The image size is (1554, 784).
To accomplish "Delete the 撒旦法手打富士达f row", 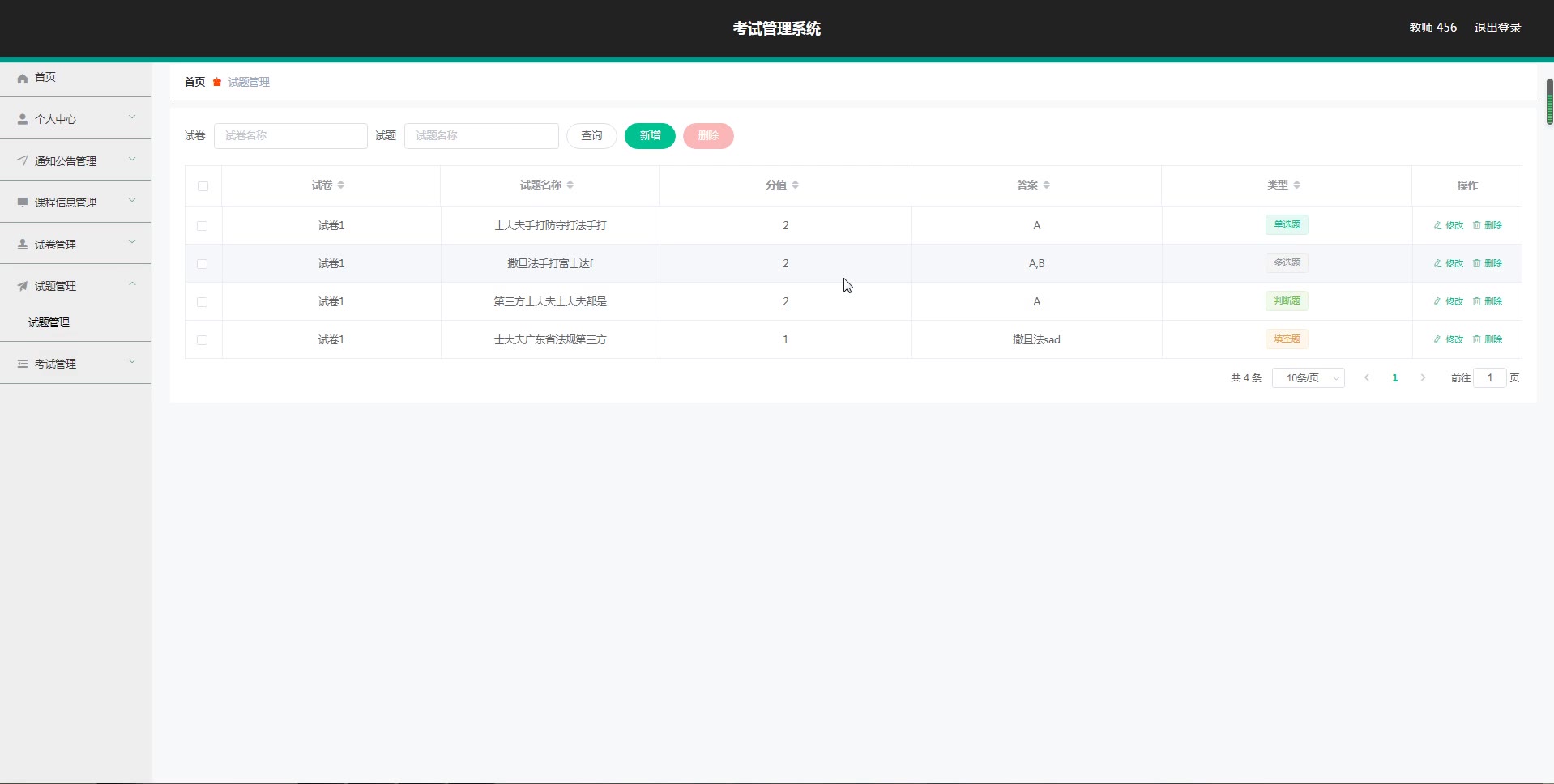I will [1488, 263].
